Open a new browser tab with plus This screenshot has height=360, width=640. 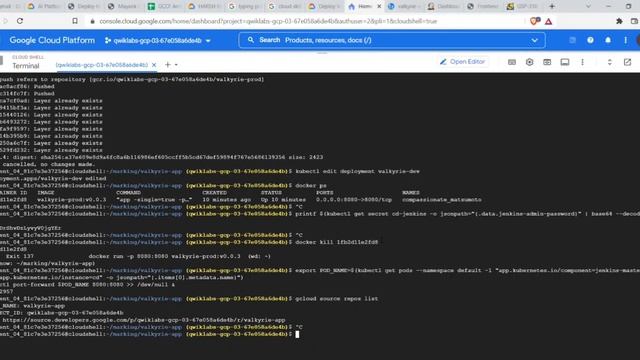552,6
